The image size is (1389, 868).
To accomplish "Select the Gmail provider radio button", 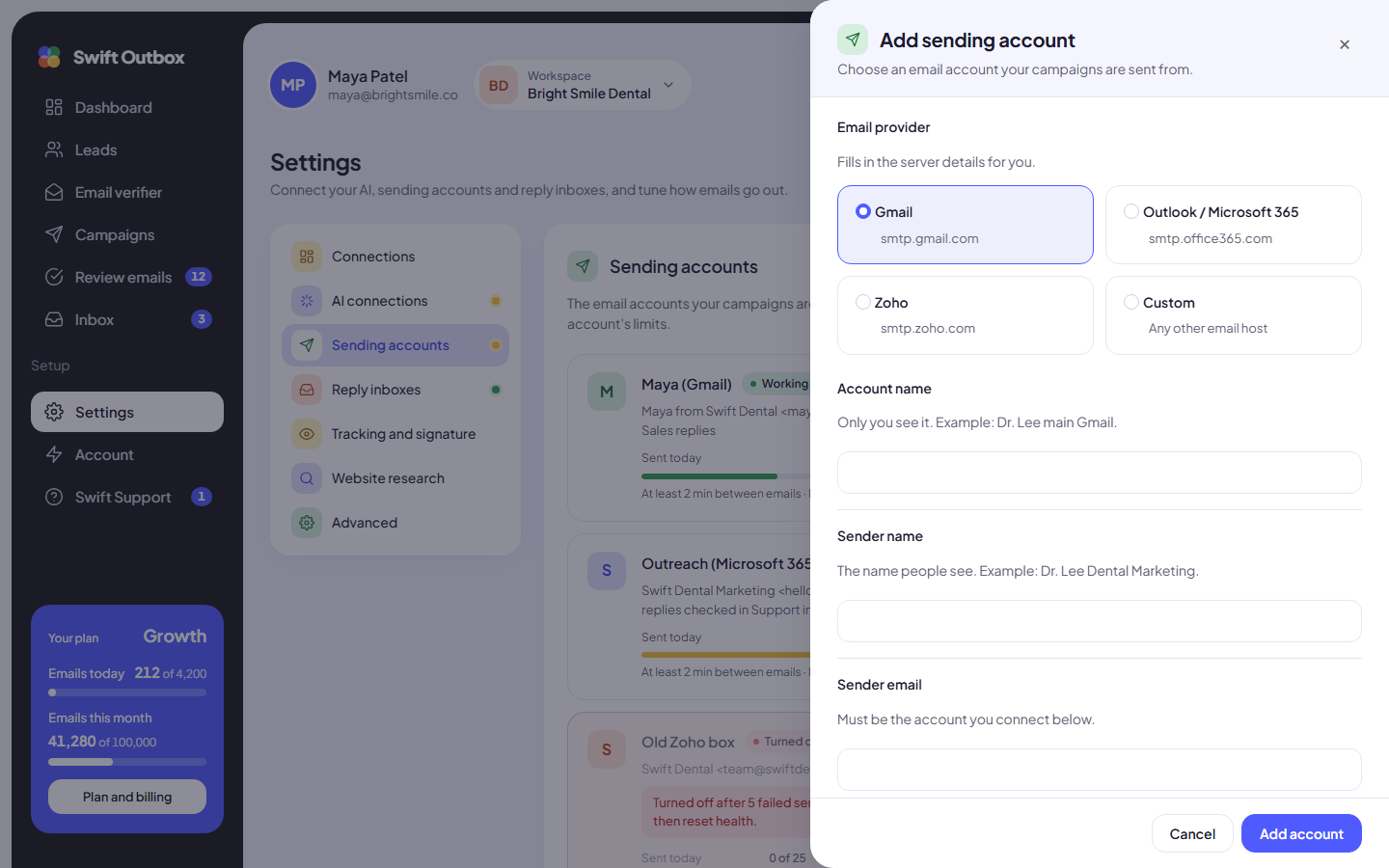I will (x=863, y=211).
